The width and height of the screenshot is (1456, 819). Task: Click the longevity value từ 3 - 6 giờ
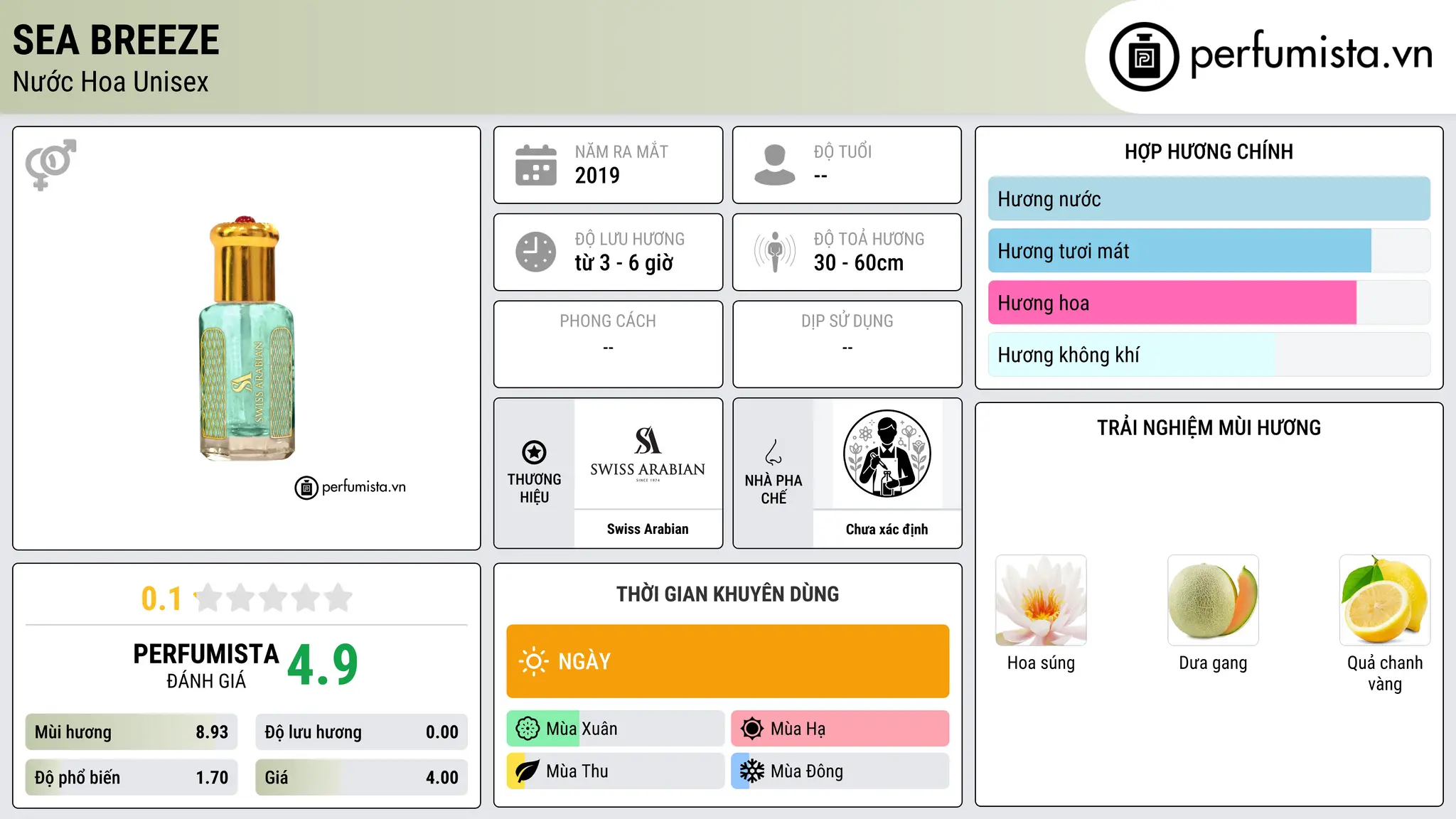624,263
